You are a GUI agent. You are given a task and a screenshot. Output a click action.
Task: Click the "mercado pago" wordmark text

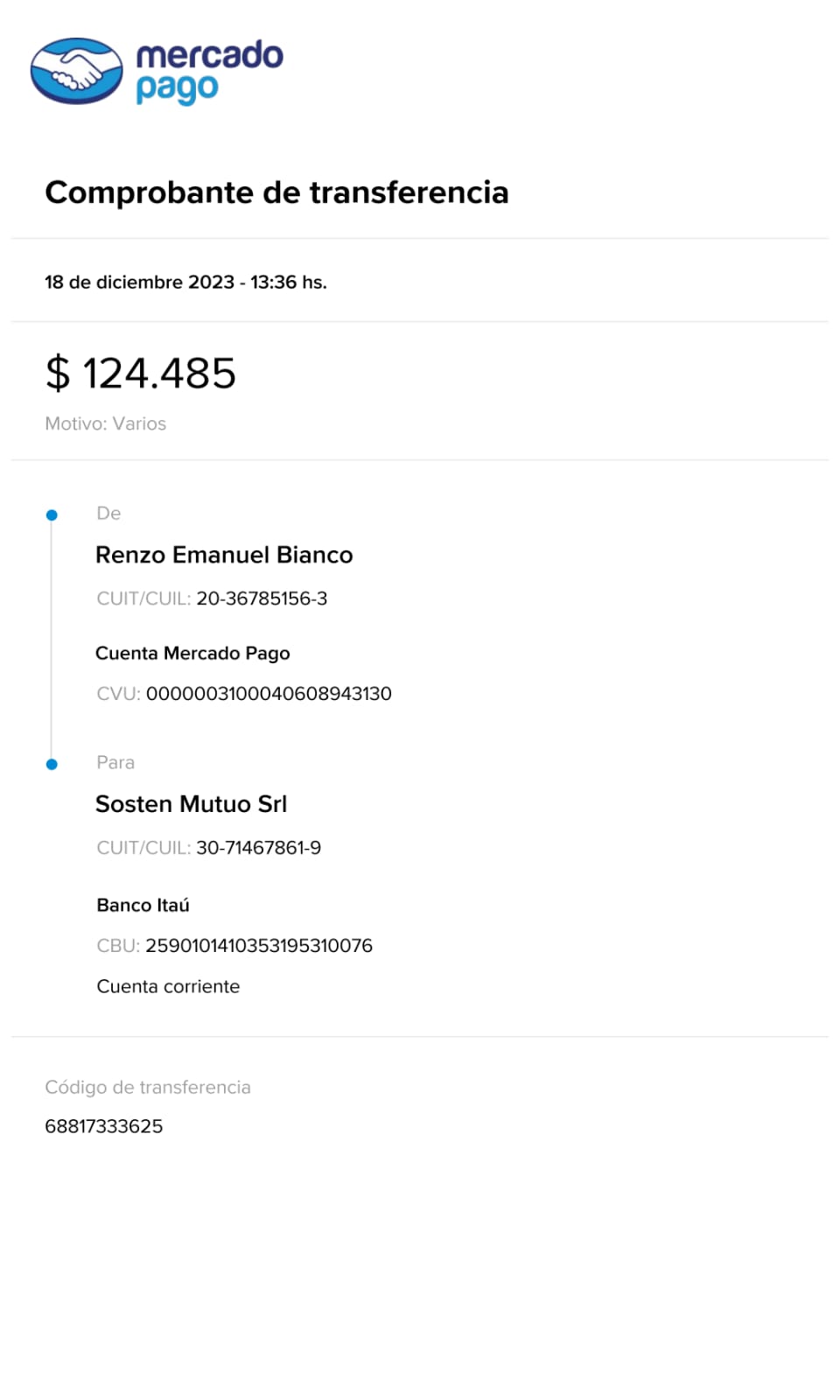(x=209, y=71)
